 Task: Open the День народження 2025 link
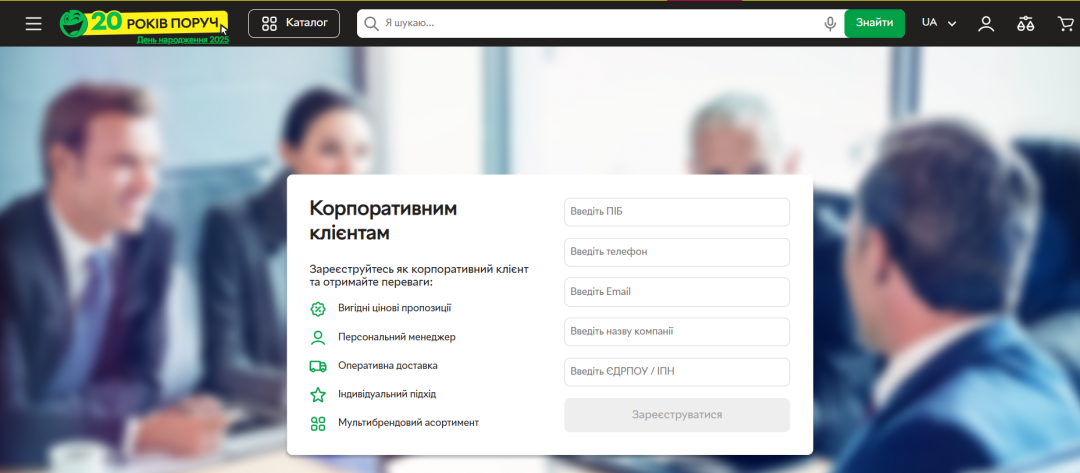(x=183, y=40)
